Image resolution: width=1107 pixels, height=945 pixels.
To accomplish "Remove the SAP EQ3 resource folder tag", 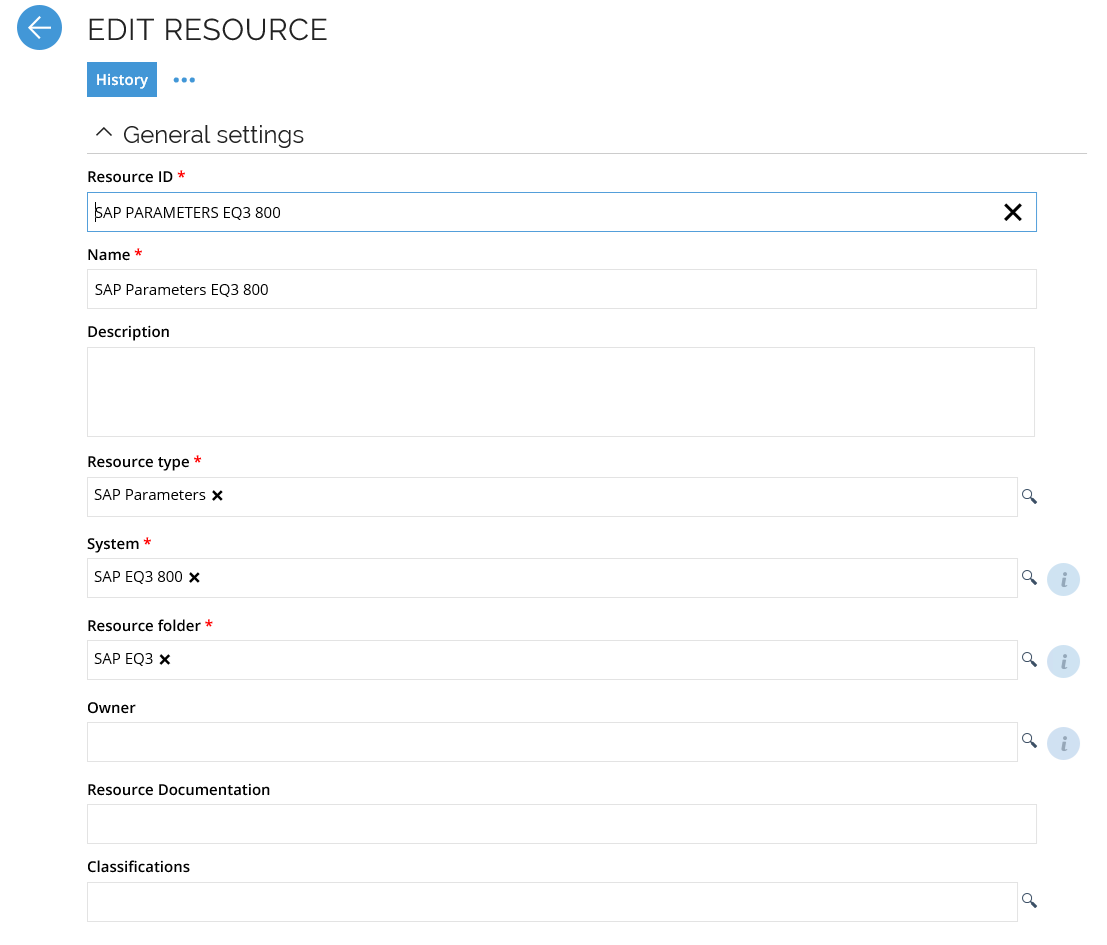I will coord(164,659).
